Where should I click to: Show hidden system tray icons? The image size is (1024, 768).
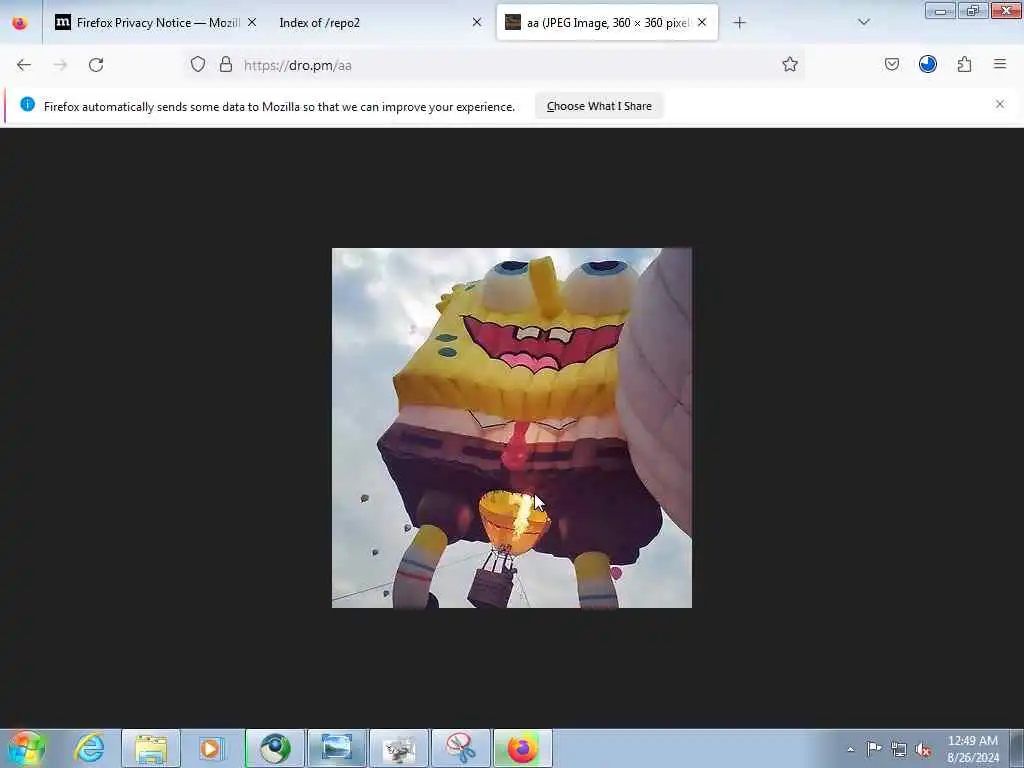[x=850, y=749]
